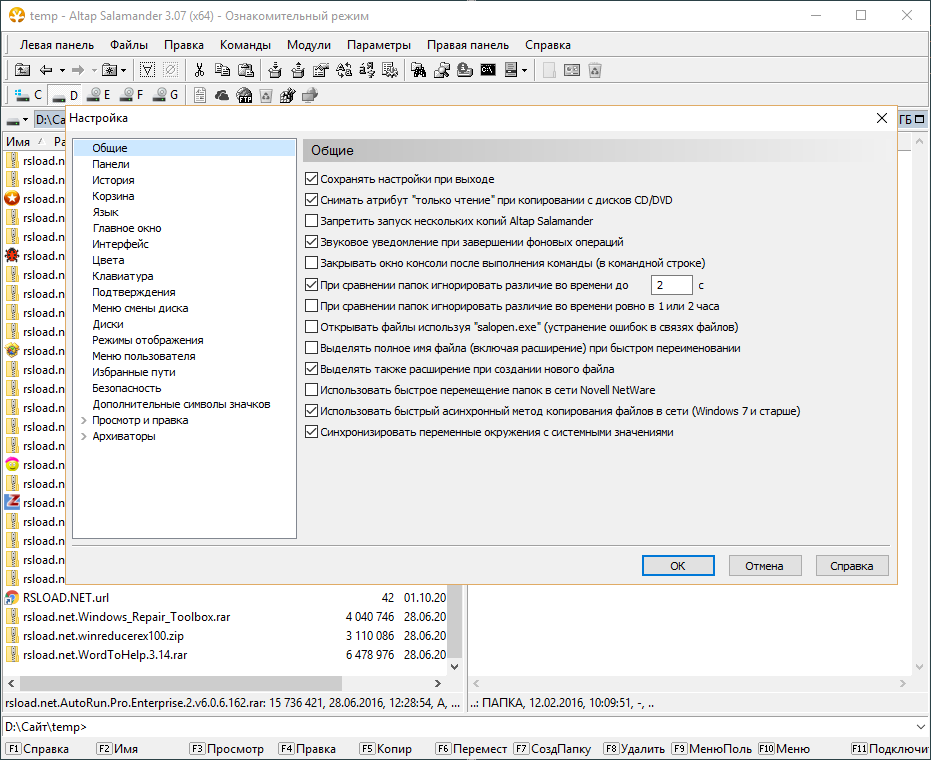Click the Unpack archive icon
This screenshot has width=931, height=760.
(x=297, y=70)
